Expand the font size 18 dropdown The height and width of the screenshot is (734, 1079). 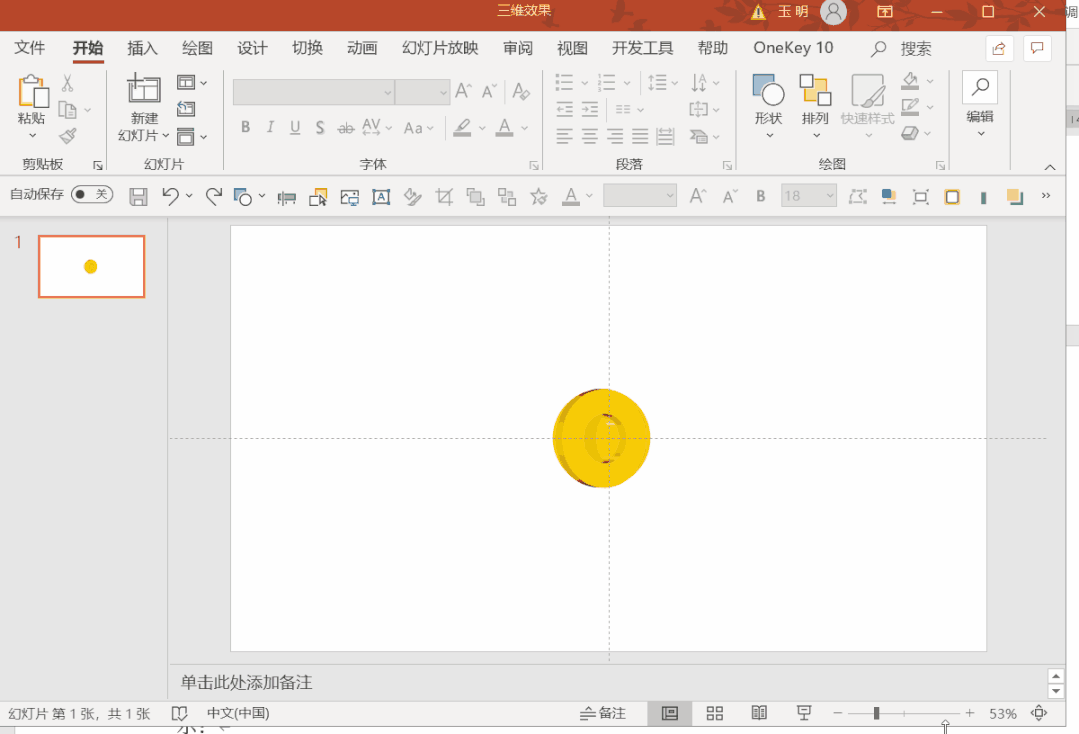[x=829, y=196]
